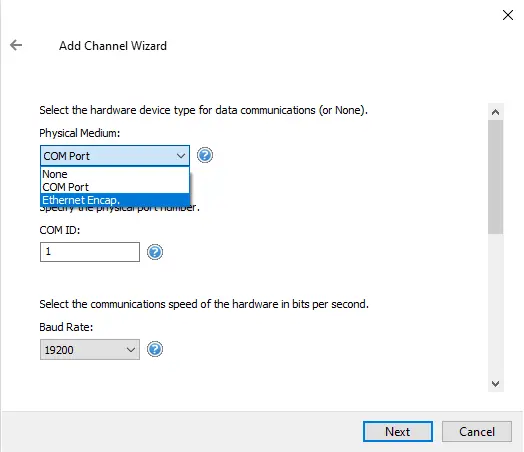Viewport: 524px width, 452px height.
Task: Click the help icon beside Physical Medium
Action: [205, 155]
